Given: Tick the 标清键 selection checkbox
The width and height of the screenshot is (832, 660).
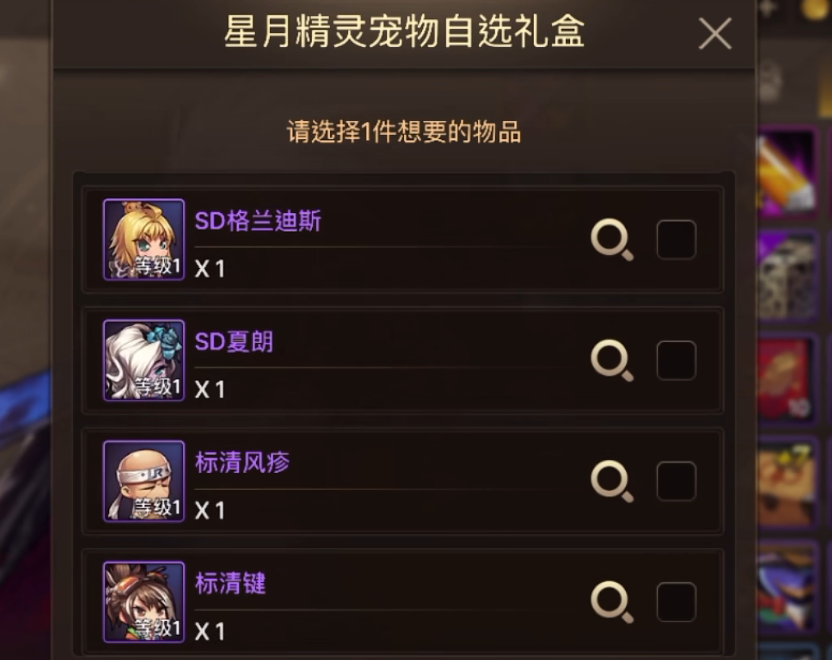Looking at the screenshot, I should 677,602.
